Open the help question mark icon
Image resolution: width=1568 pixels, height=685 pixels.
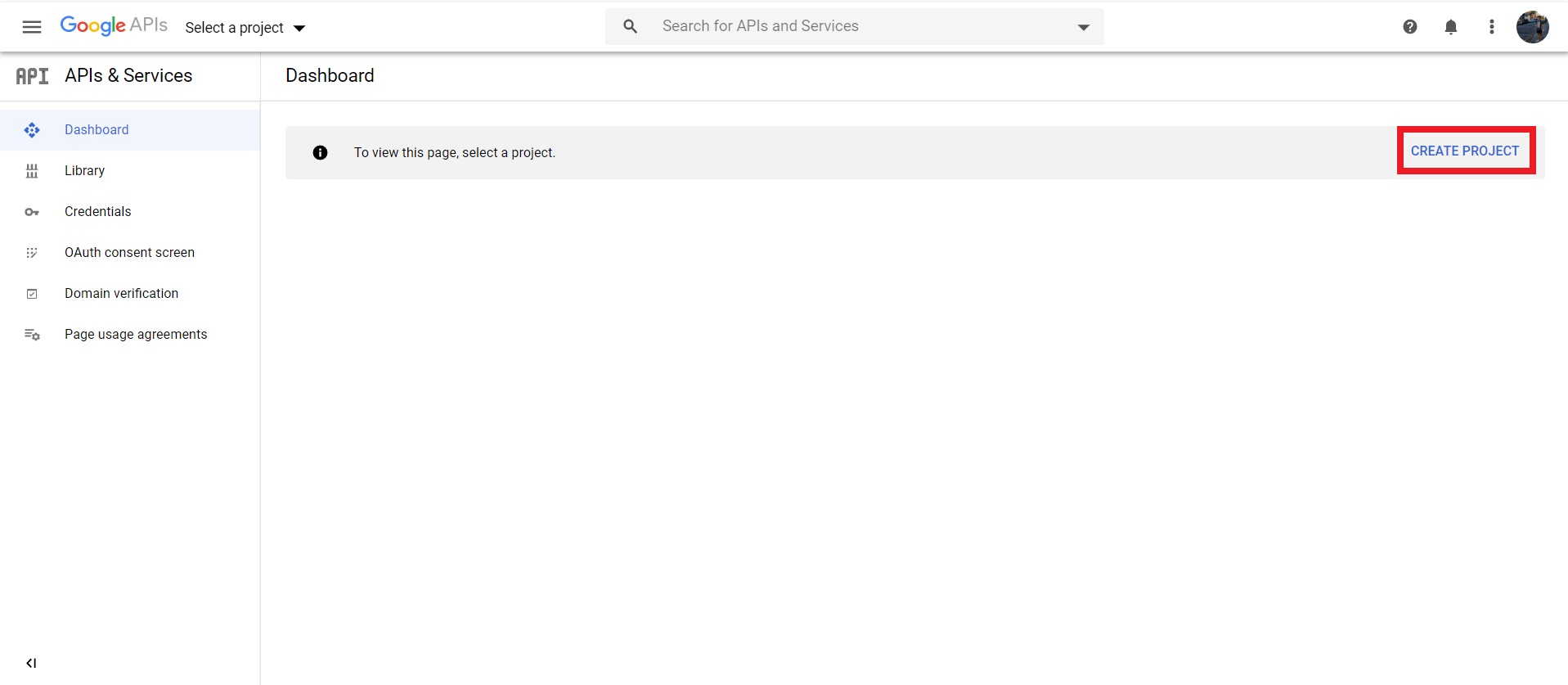click(x=1410, y=27)
